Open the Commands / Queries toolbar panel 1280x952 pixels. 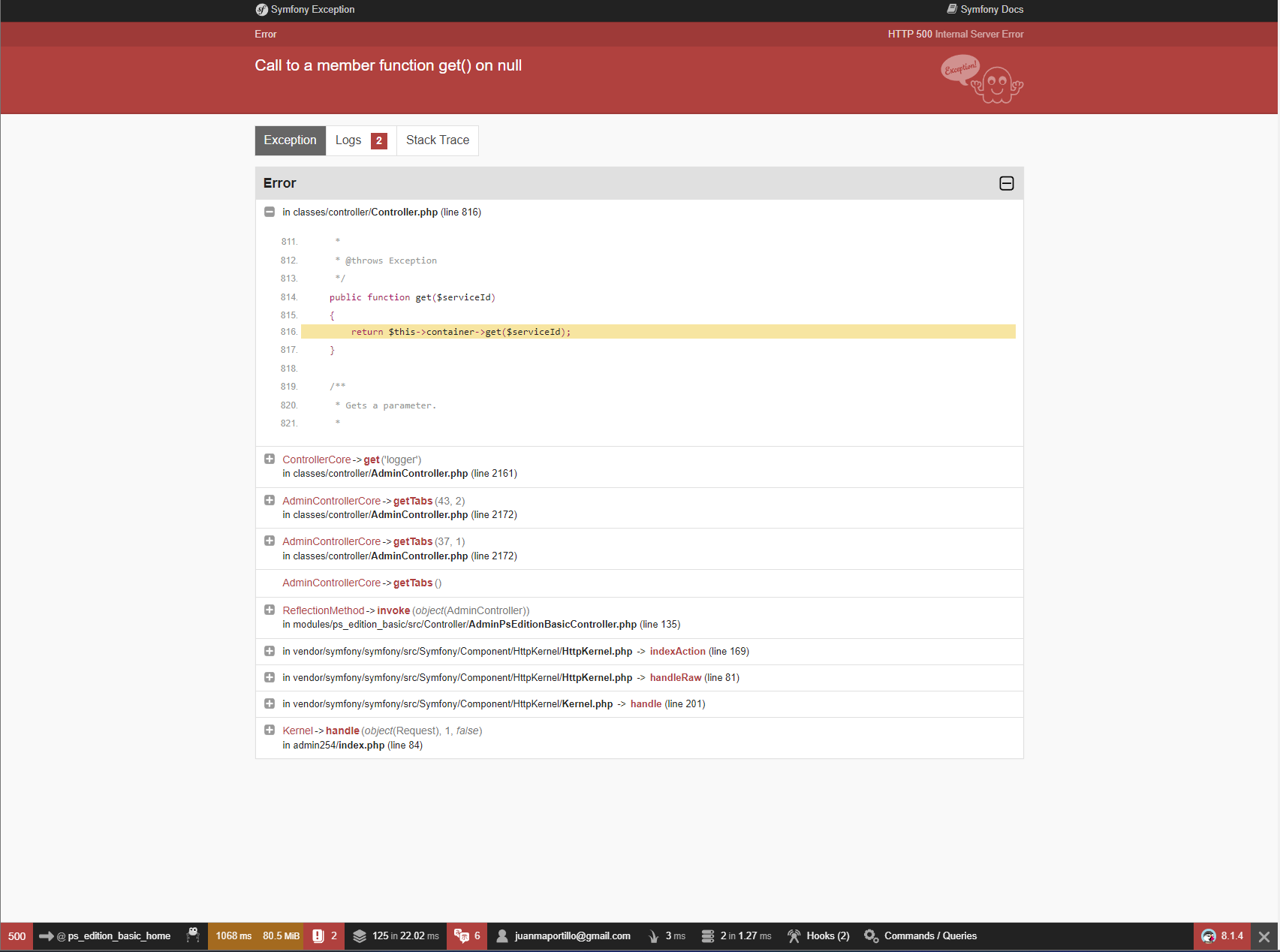[920, 936]
